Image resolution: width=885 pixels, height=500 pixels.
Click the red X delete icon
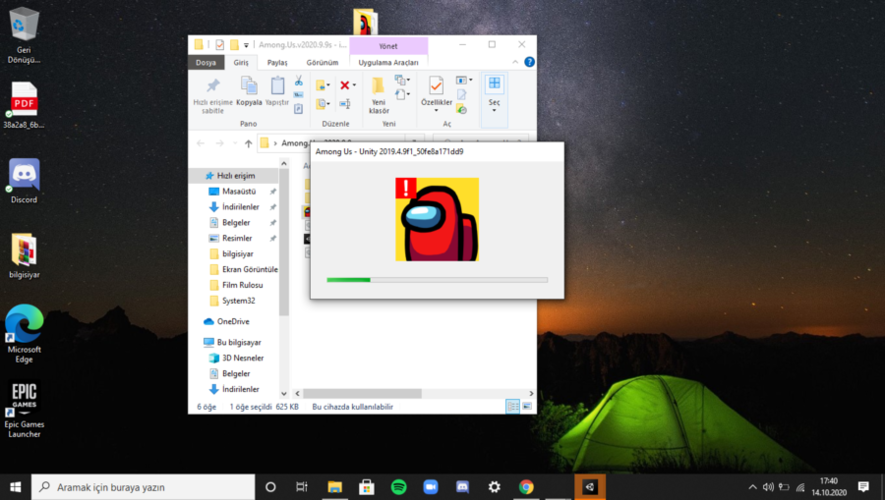[344, 85]
